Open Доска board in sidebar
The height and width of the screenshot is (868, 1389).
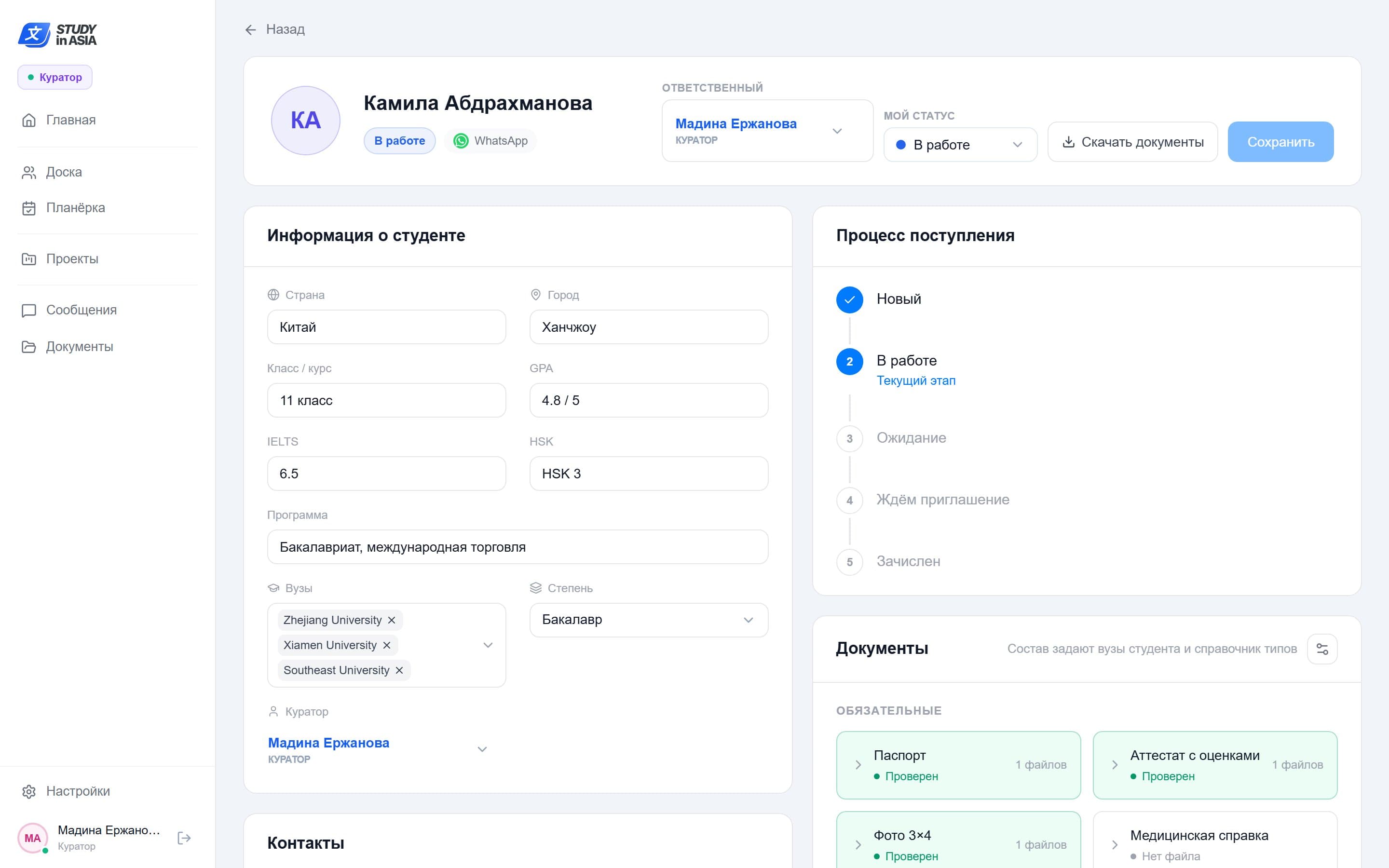coord(108,172)
